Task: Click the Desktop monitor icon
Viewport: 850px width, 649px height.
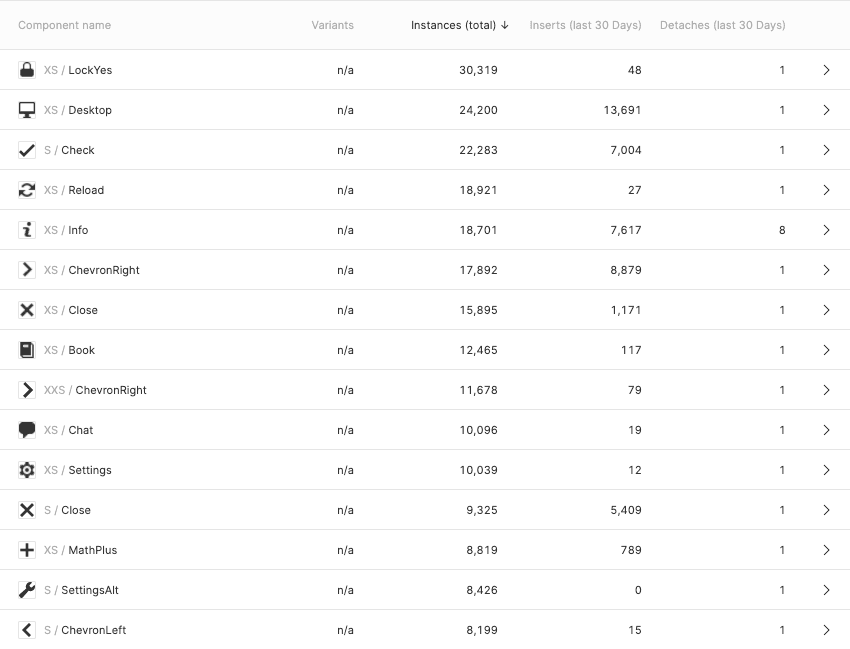Action: tap(27, 110)
